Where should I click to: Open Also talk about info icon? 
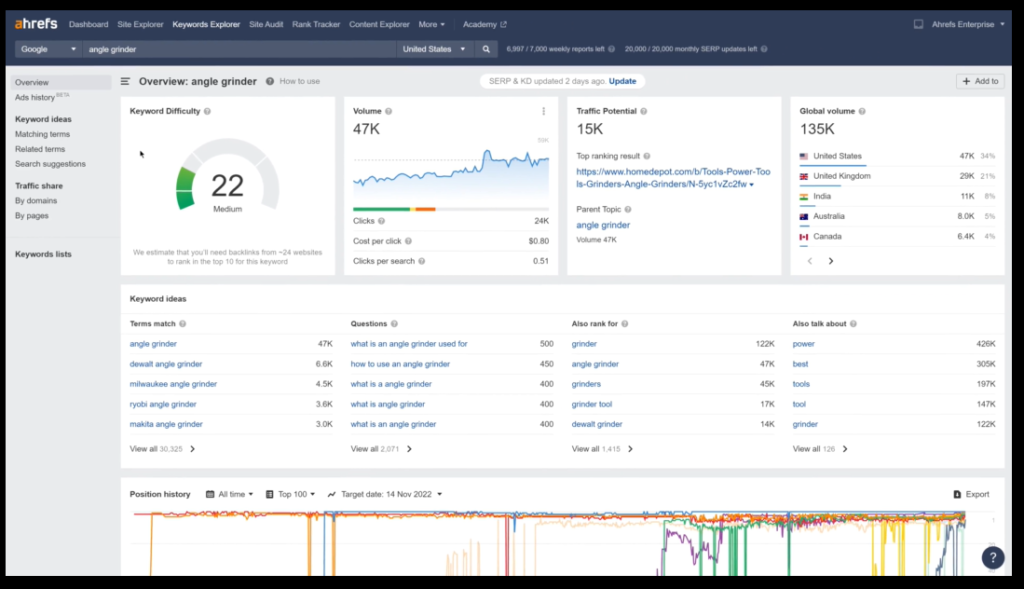coord(854,324)
